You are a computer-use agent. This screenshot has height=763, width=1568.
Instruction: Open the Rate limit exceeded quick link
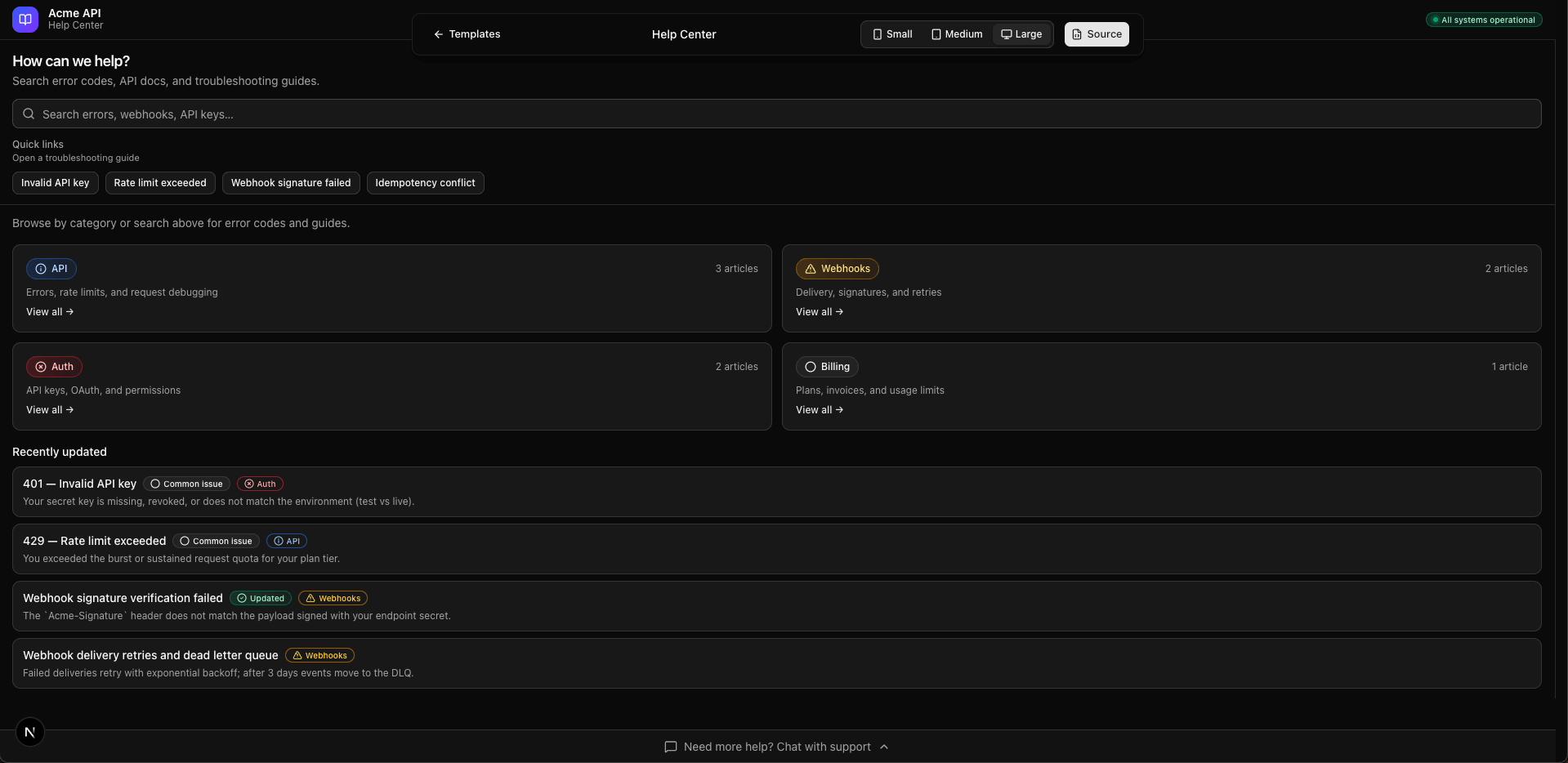click(160, 183)
